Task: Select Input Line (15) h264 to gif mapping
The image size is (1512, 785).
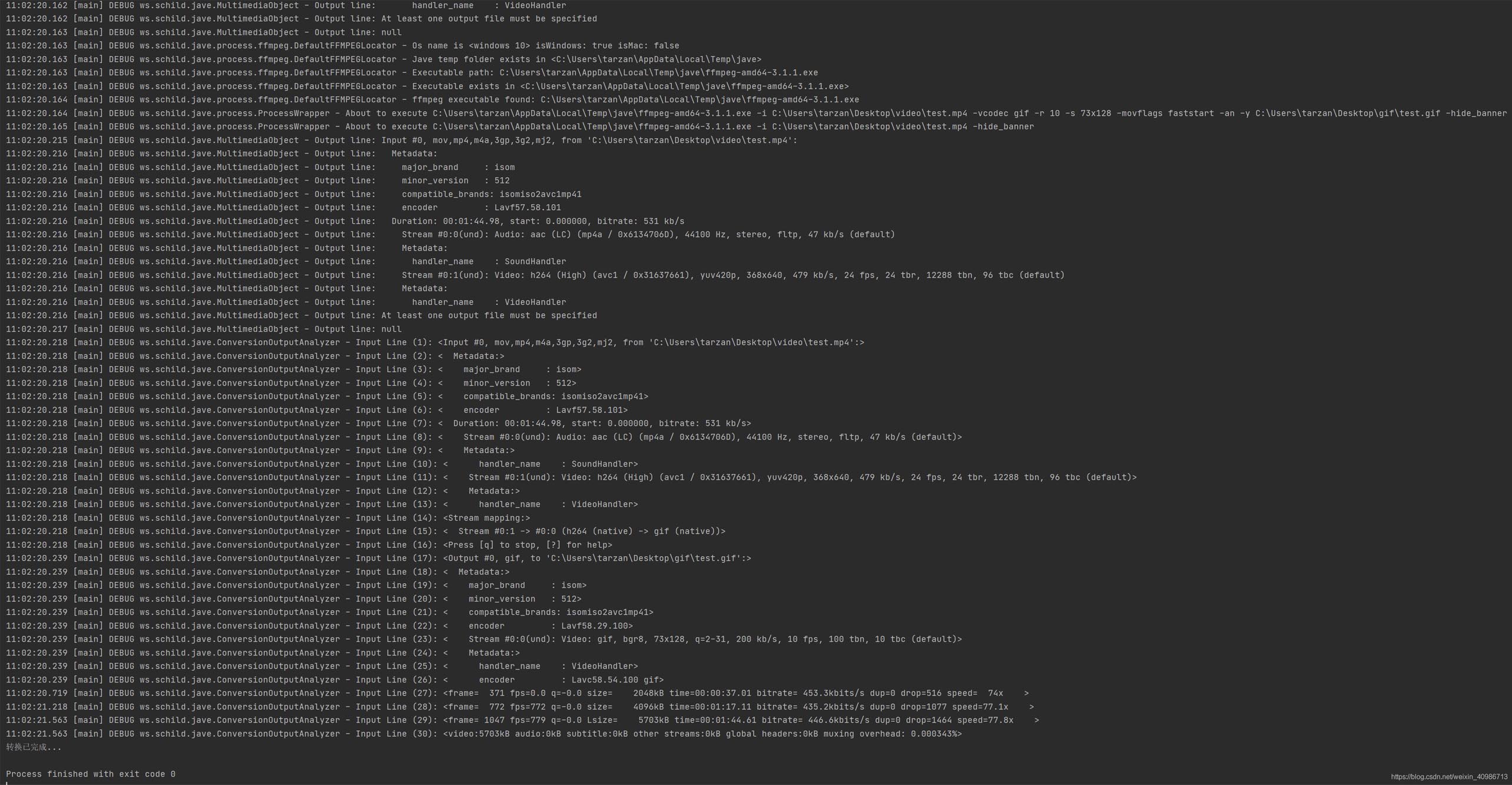Action: (583, 531)
